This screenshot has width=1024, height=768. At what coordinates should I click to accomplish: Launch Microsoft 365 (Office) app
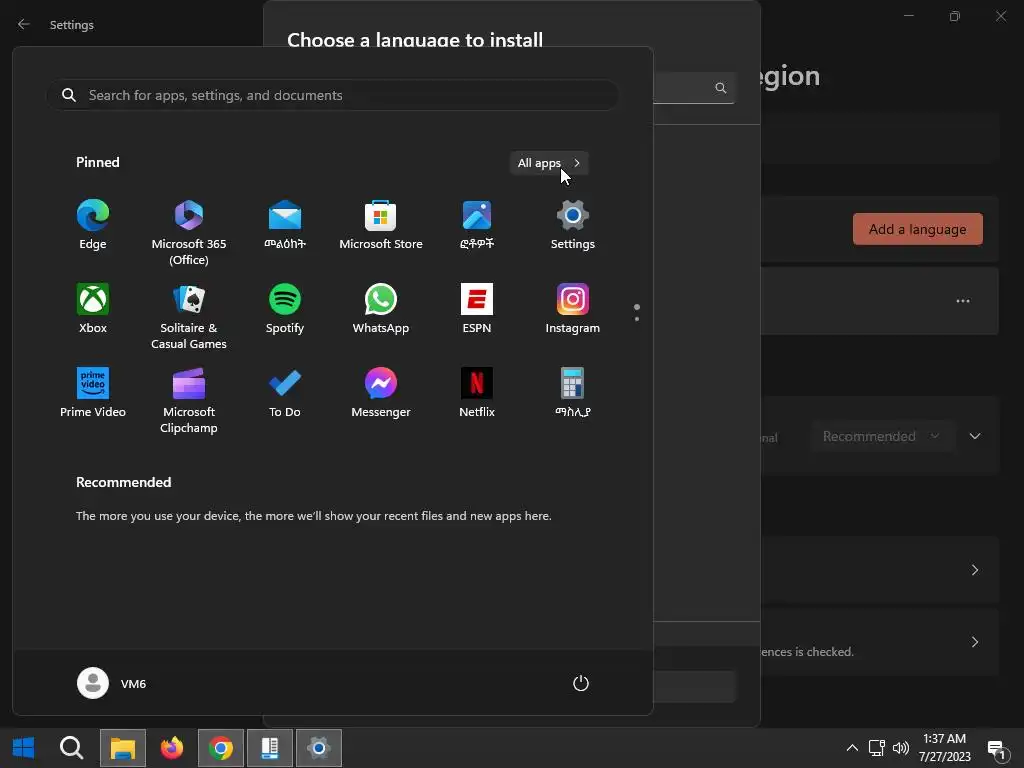pos(189,233)
